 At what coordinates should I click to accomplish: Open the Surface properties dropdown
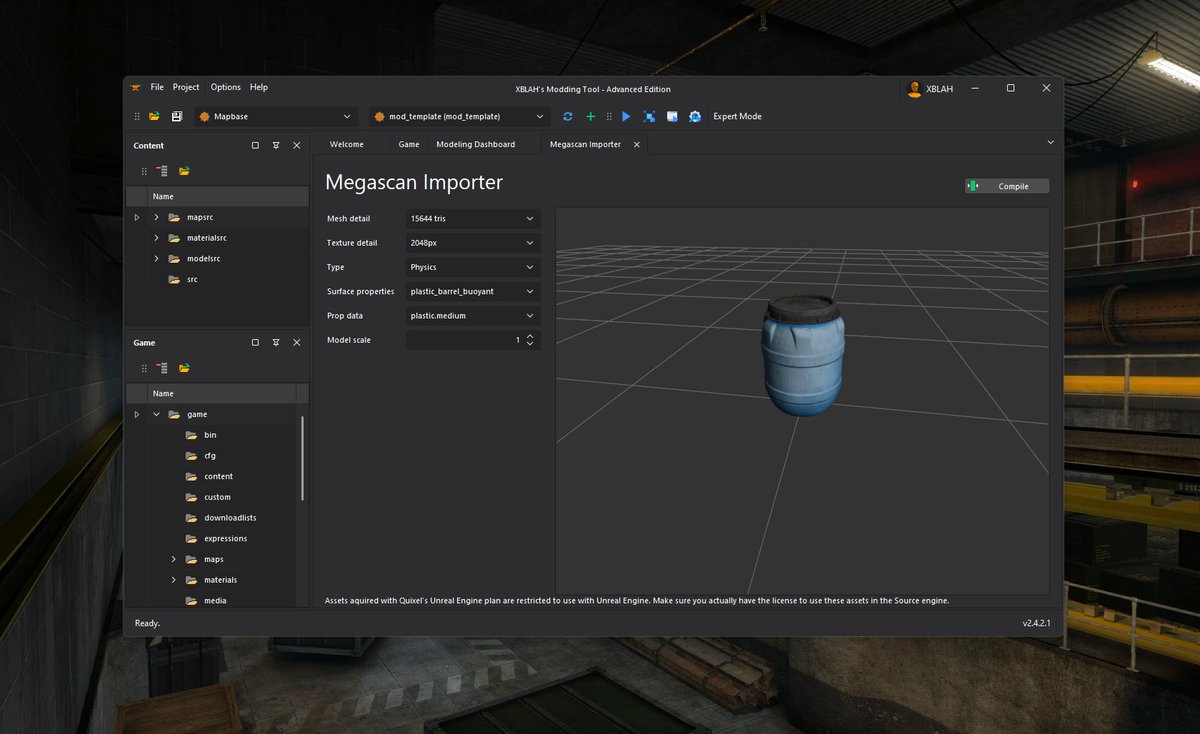(x=473, y=291)
